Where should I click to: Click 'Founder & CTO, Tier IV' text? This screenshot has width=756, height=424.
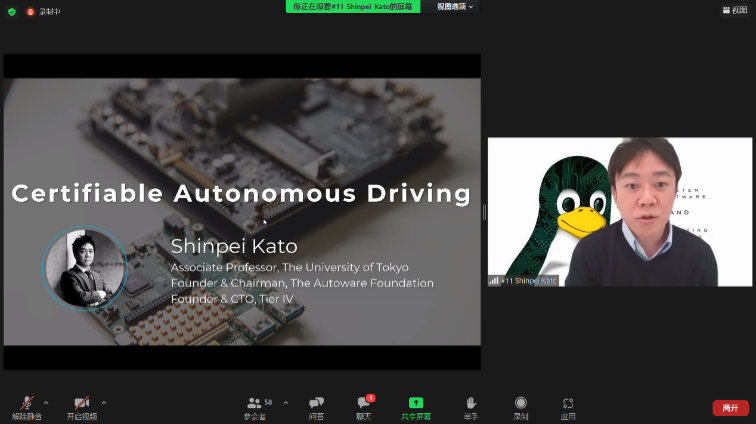(232, 299)
